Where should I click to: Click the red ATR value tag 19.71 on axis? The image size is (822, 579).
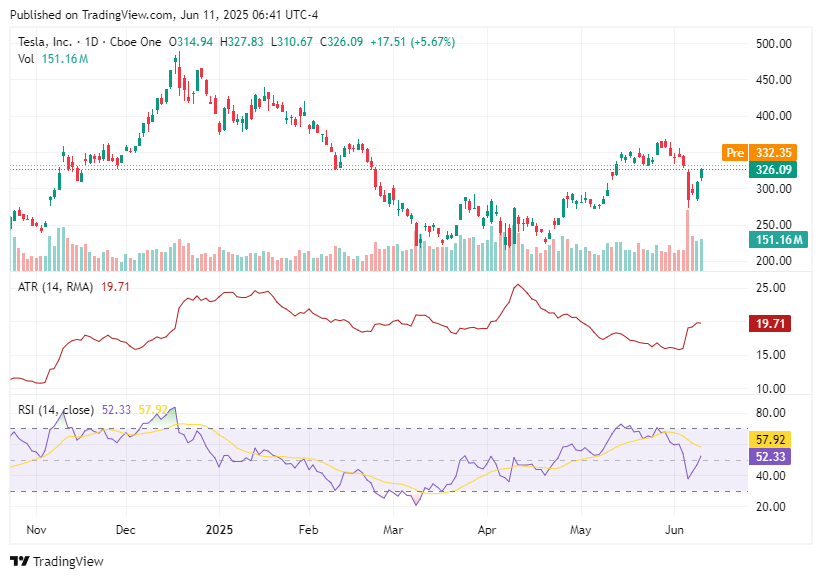coord(770,324)
